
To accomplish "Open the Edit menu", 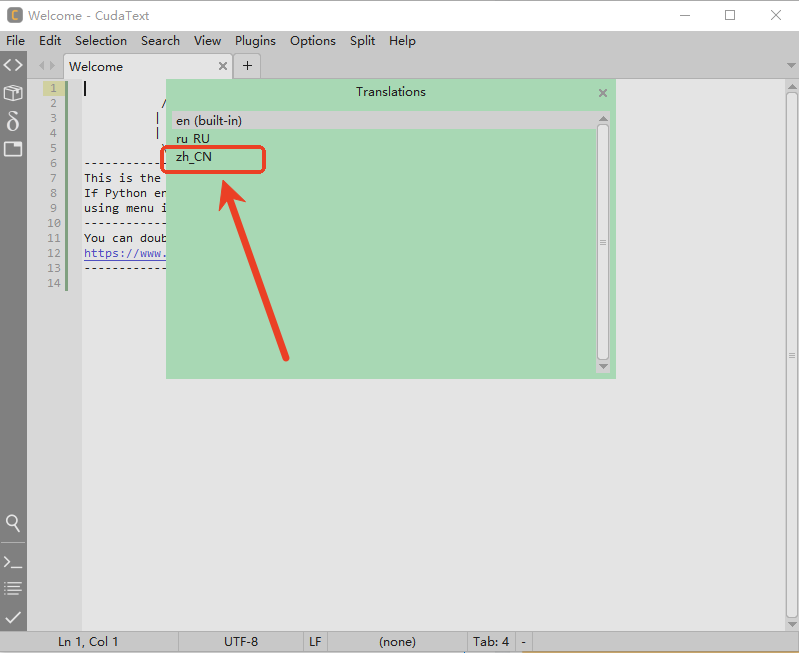I will tap(50, 41).
